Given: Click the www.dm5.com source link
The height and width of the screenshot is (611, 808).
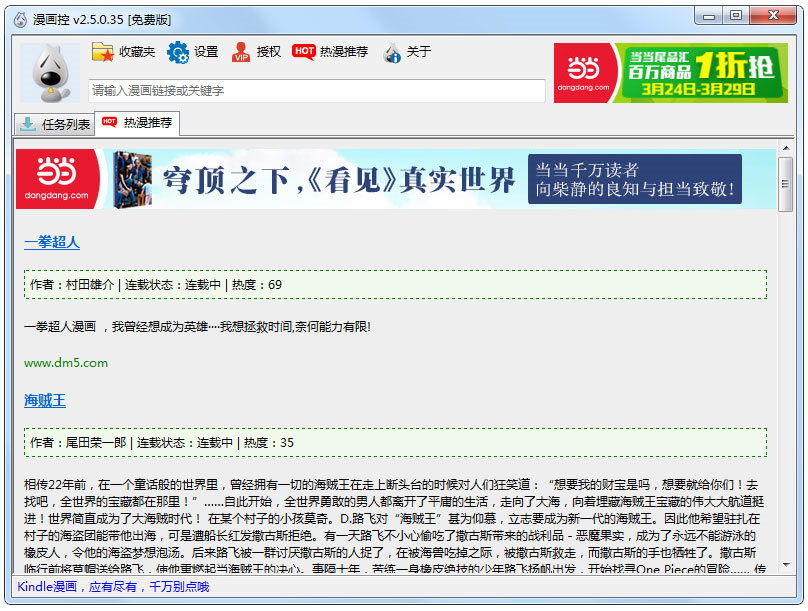Looking at the screenshot, I should [x=66, y=363].
